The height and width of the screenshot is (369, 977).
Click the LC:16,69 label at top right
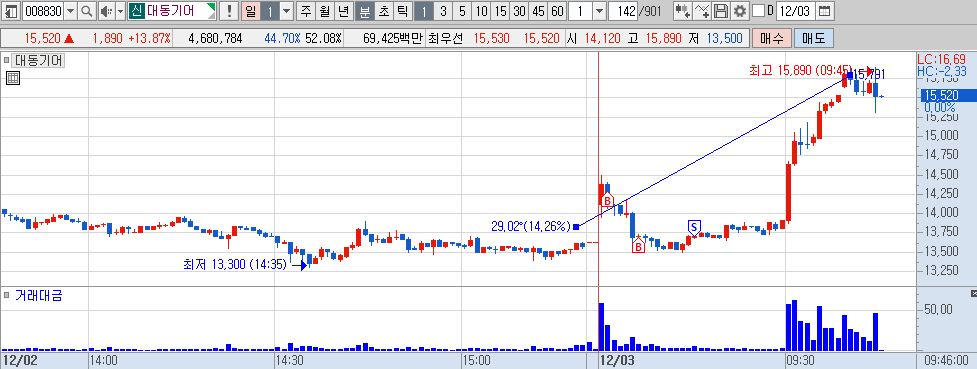(941, 59)
